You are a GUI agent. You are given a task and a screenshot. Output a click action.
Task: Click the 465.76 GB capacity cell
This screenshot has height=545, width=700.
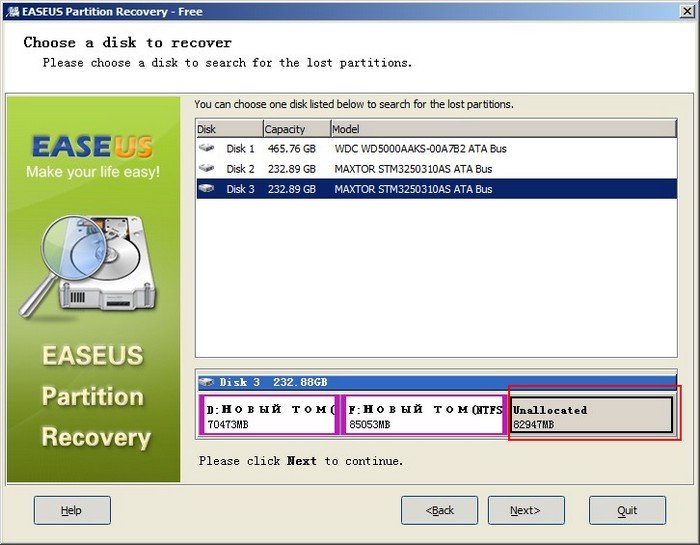292,148
